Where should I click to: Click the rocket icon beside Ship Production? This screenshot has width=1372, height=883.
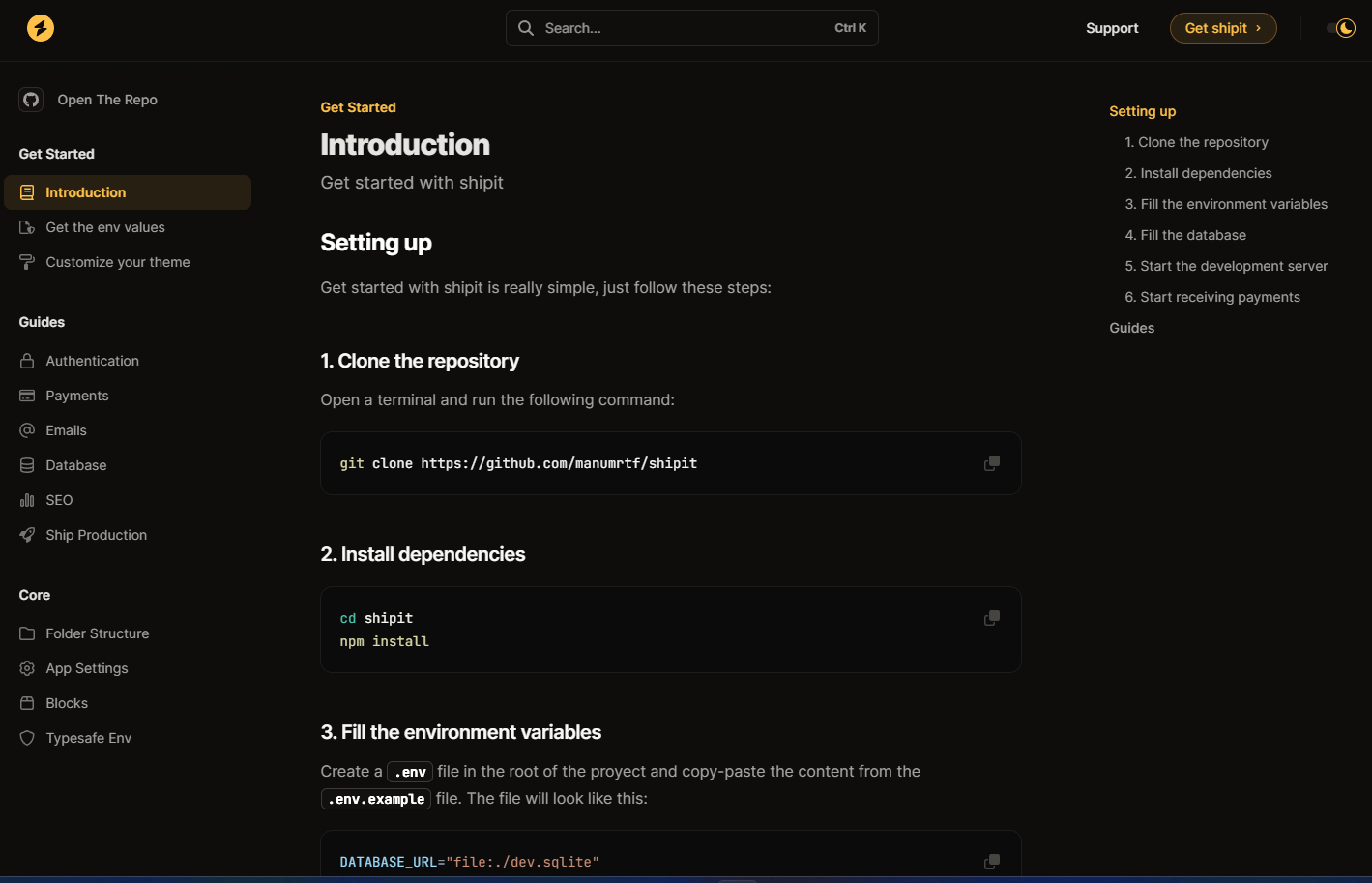[x=27, y=535]
